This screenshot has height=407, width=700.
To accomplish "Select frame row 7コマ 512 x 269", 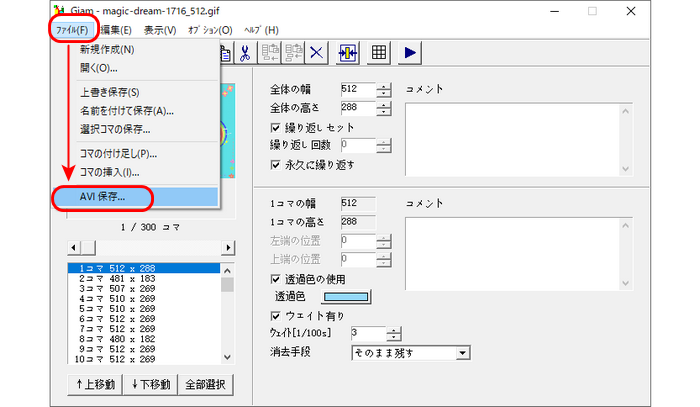I will (x=144, y=329).
